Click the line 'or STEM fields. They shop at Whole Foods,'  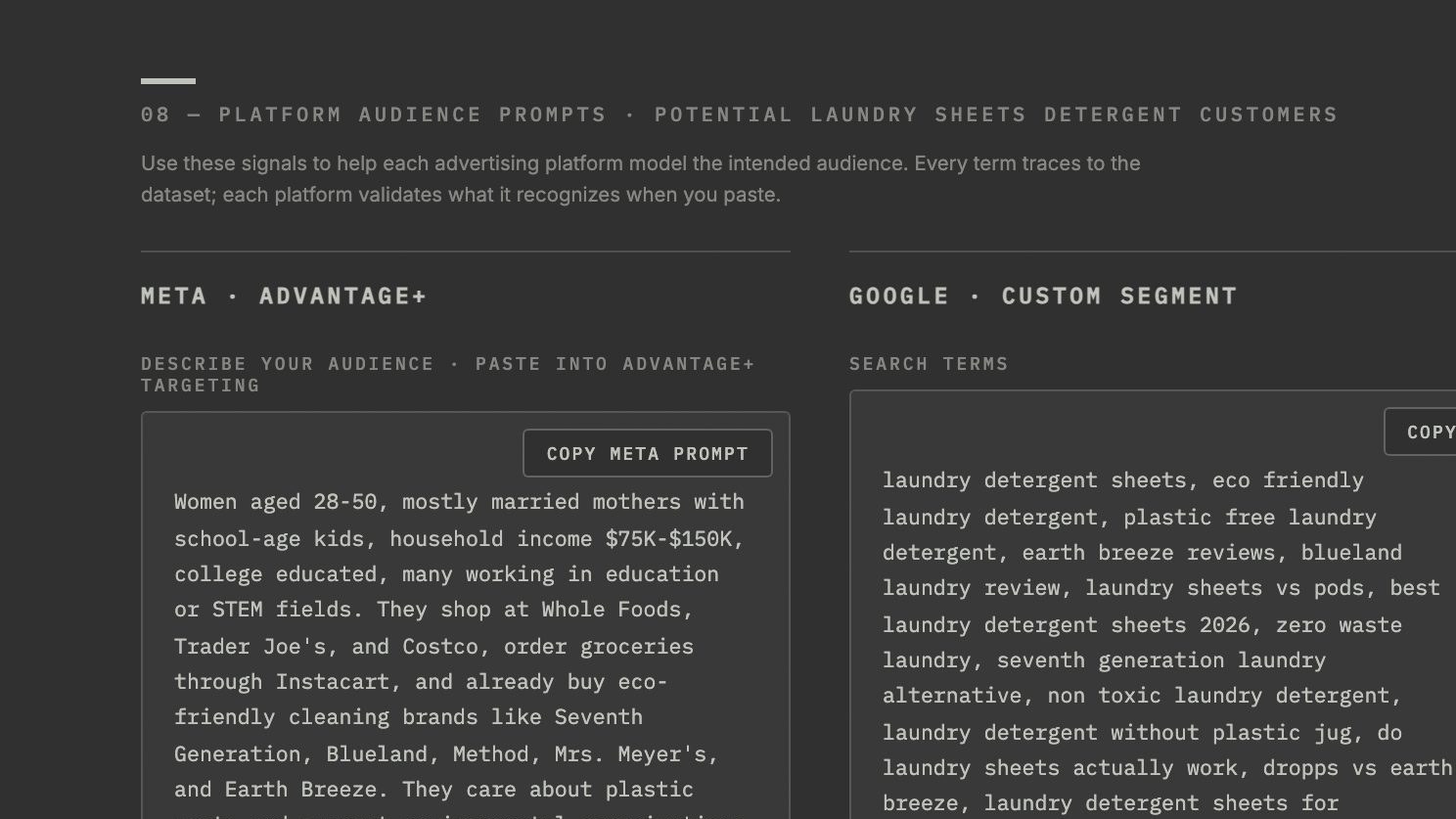click(x=433, y=610)
